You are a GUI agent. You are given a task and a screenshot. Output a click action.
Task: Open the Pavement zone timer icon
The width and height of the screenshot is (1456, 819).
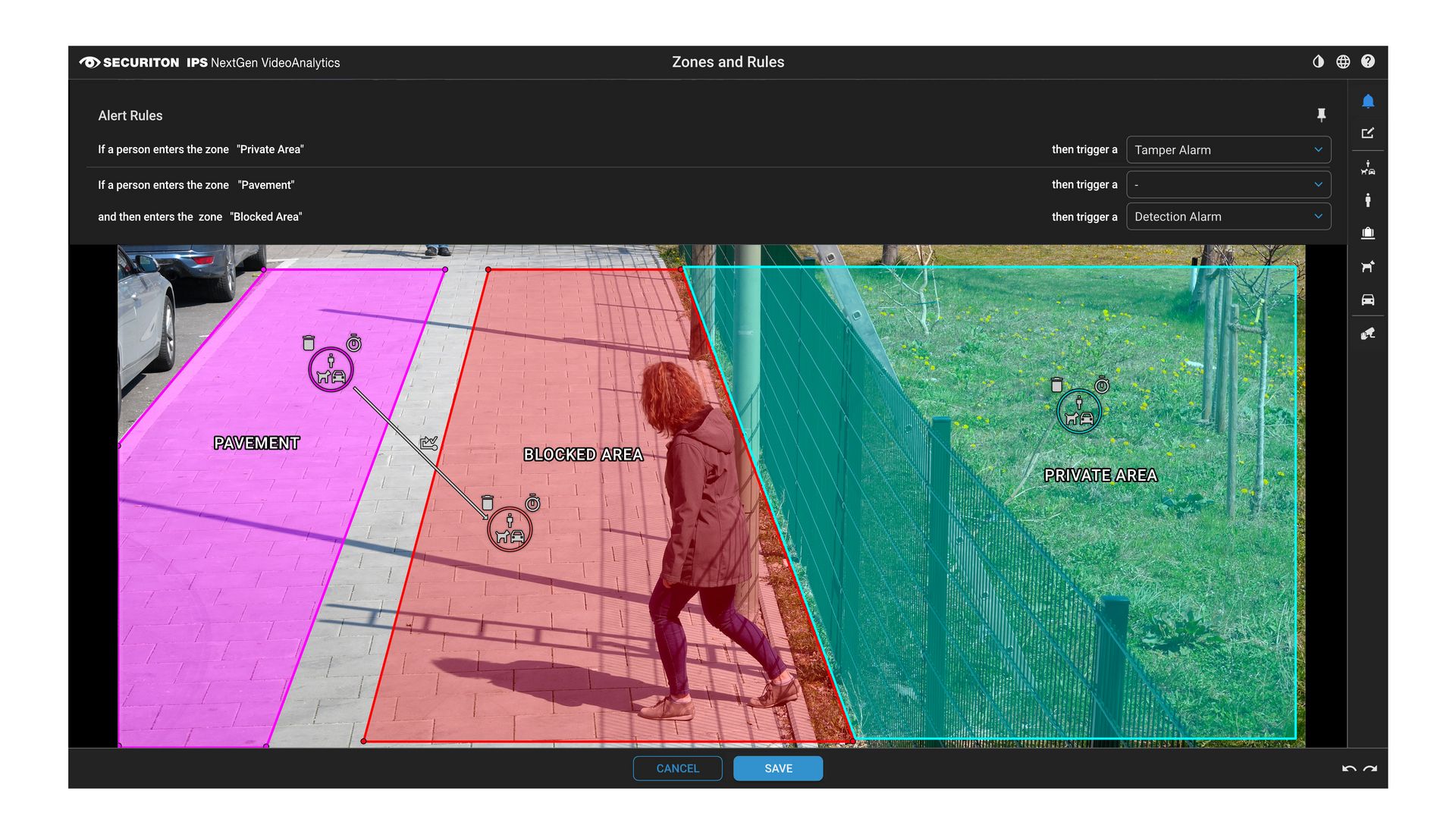click(x=354, y=343)
